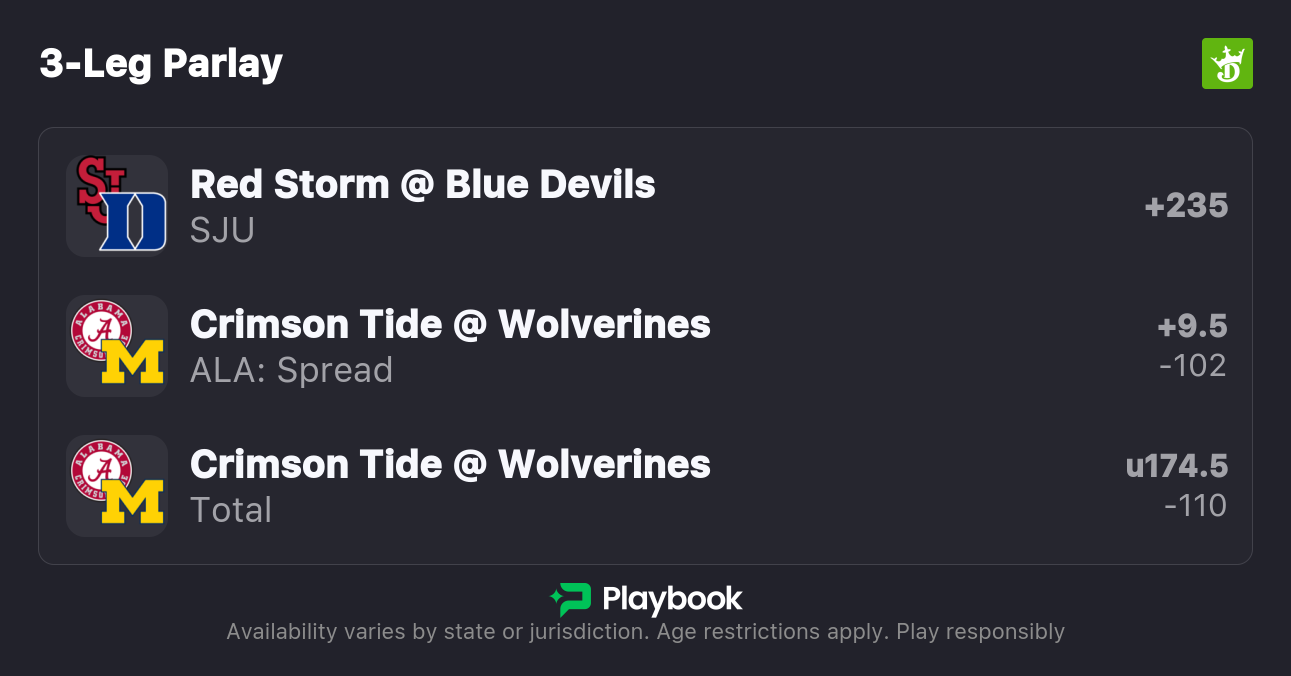1291x676 pixels.
Task: Open Crimson Tide @ Wolverines in the Total leg
Action: (450, 465)
